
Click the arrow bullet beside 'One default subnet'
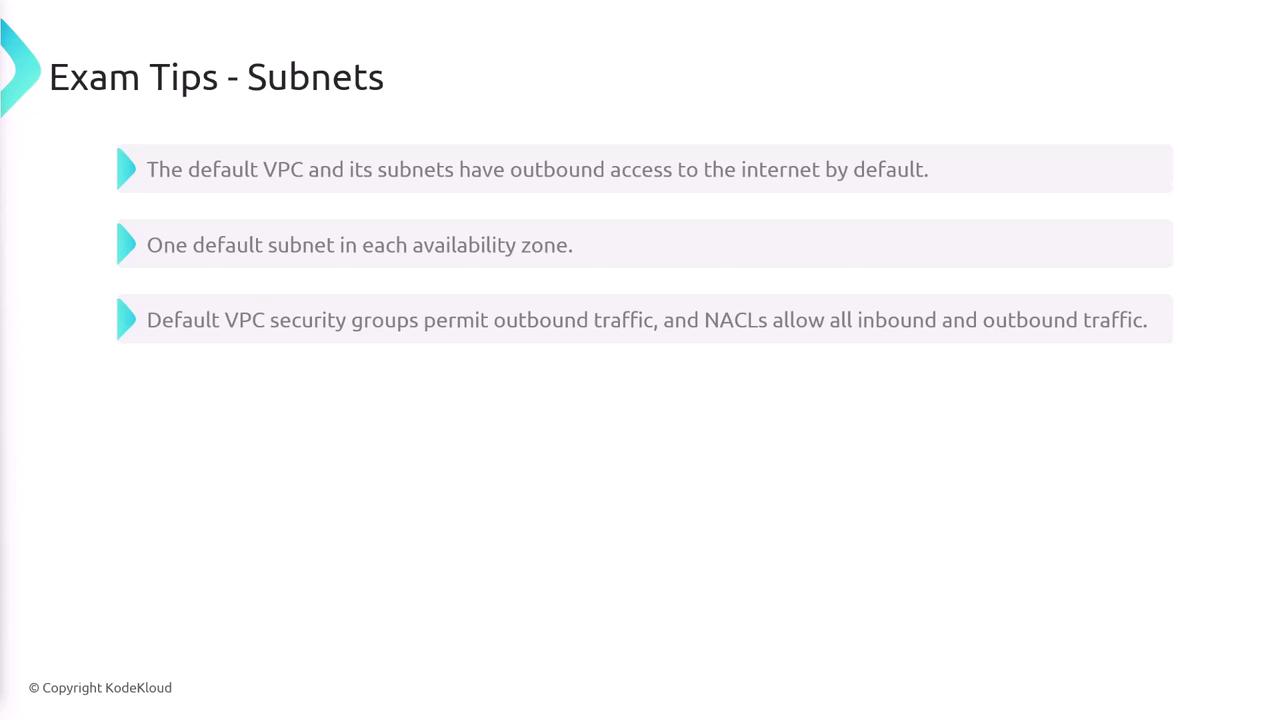[126, 244]
